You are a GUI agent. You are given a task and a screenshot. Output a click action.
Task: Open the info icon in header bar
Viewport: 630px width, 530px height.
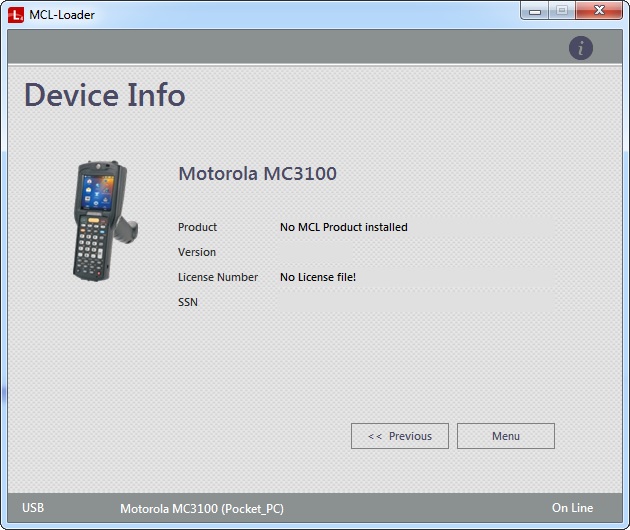(x=581, y=48)
